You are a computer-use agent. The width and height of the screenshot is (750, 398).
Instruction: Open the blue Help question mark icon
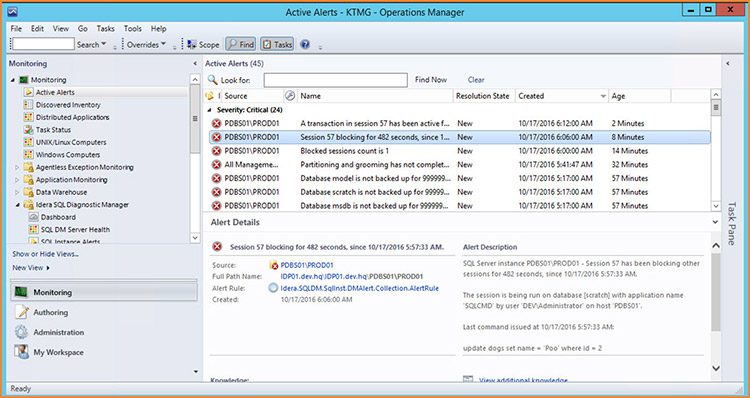click(x=305, y=44)
